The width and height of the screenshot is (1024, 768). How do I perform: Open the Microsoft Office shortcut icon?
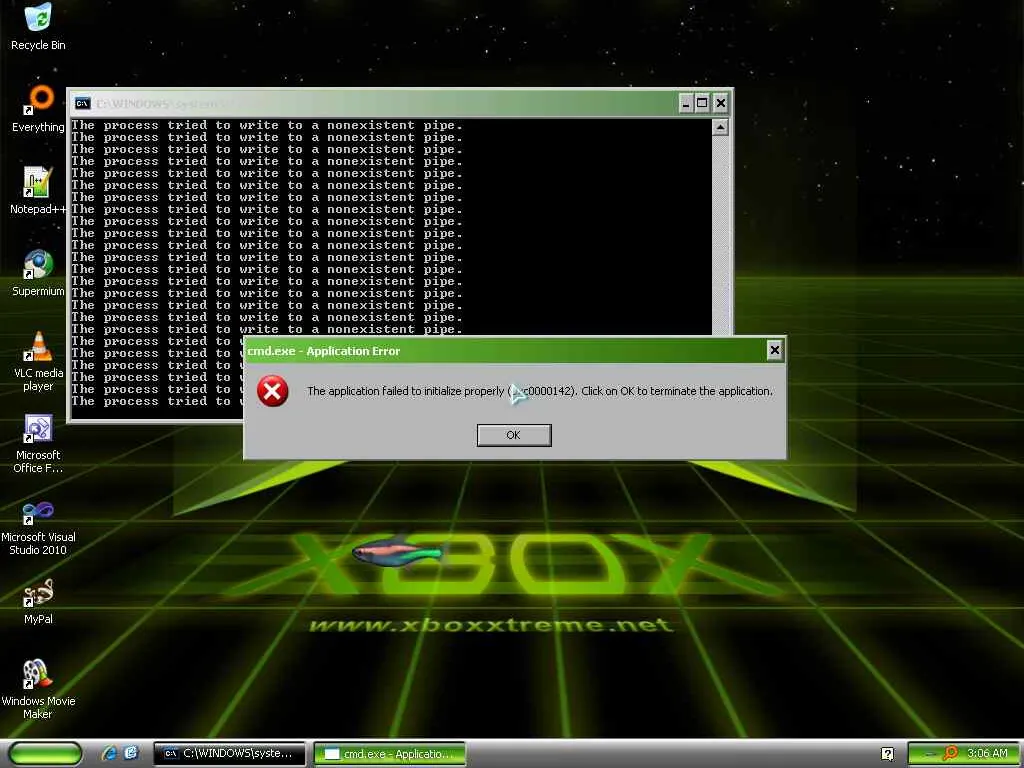tap(39, 443)
